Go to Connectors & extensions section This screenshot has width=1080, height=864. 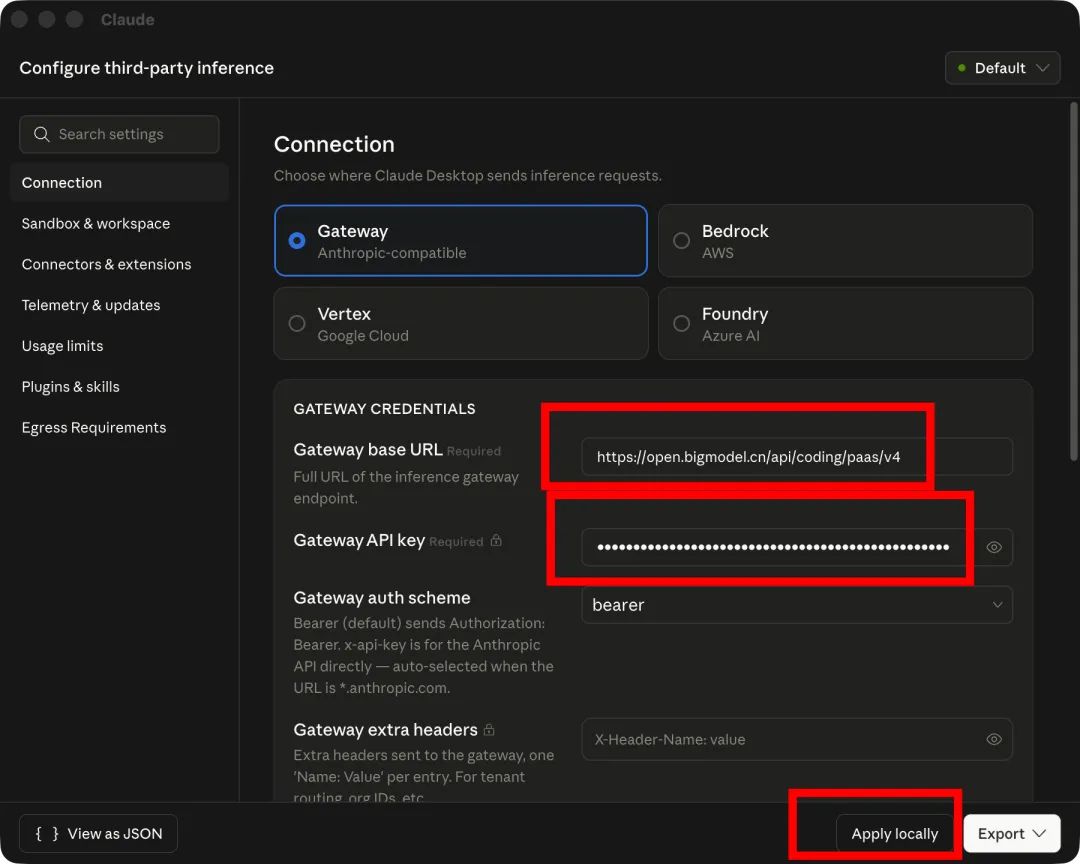click(106, 264)
